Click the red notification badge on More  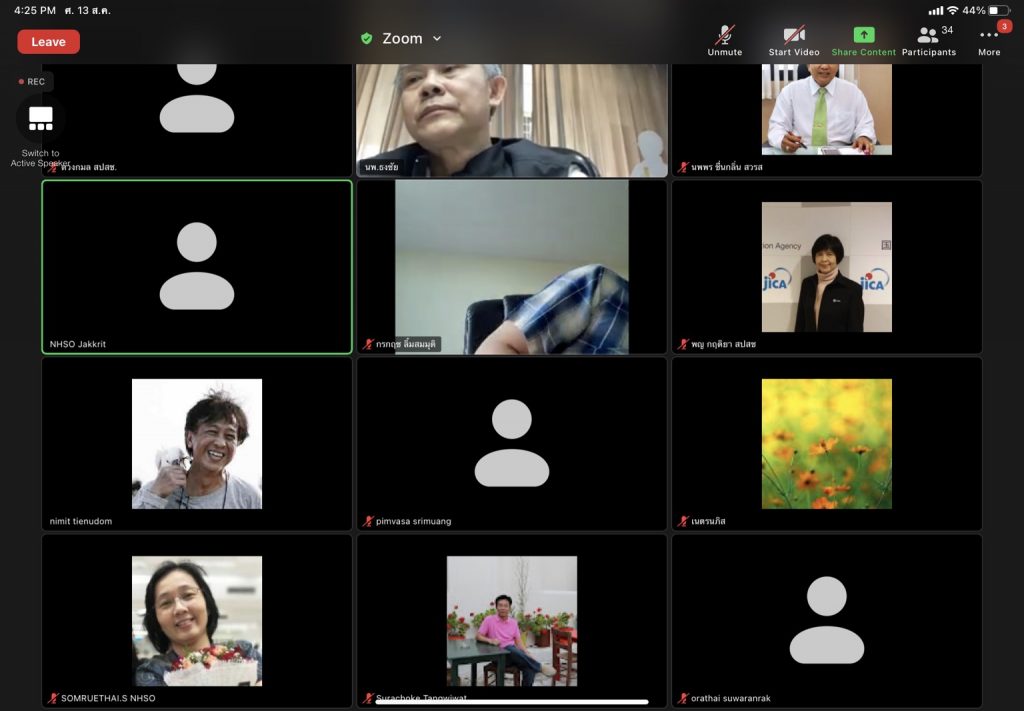click(1004, 26)
